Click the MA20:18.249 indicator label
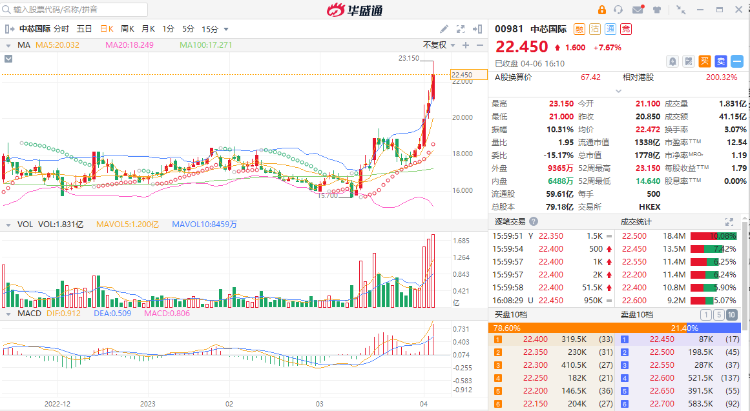Viewport: 750px width, 411px height. pyautogui.click(x=129, y=45)
